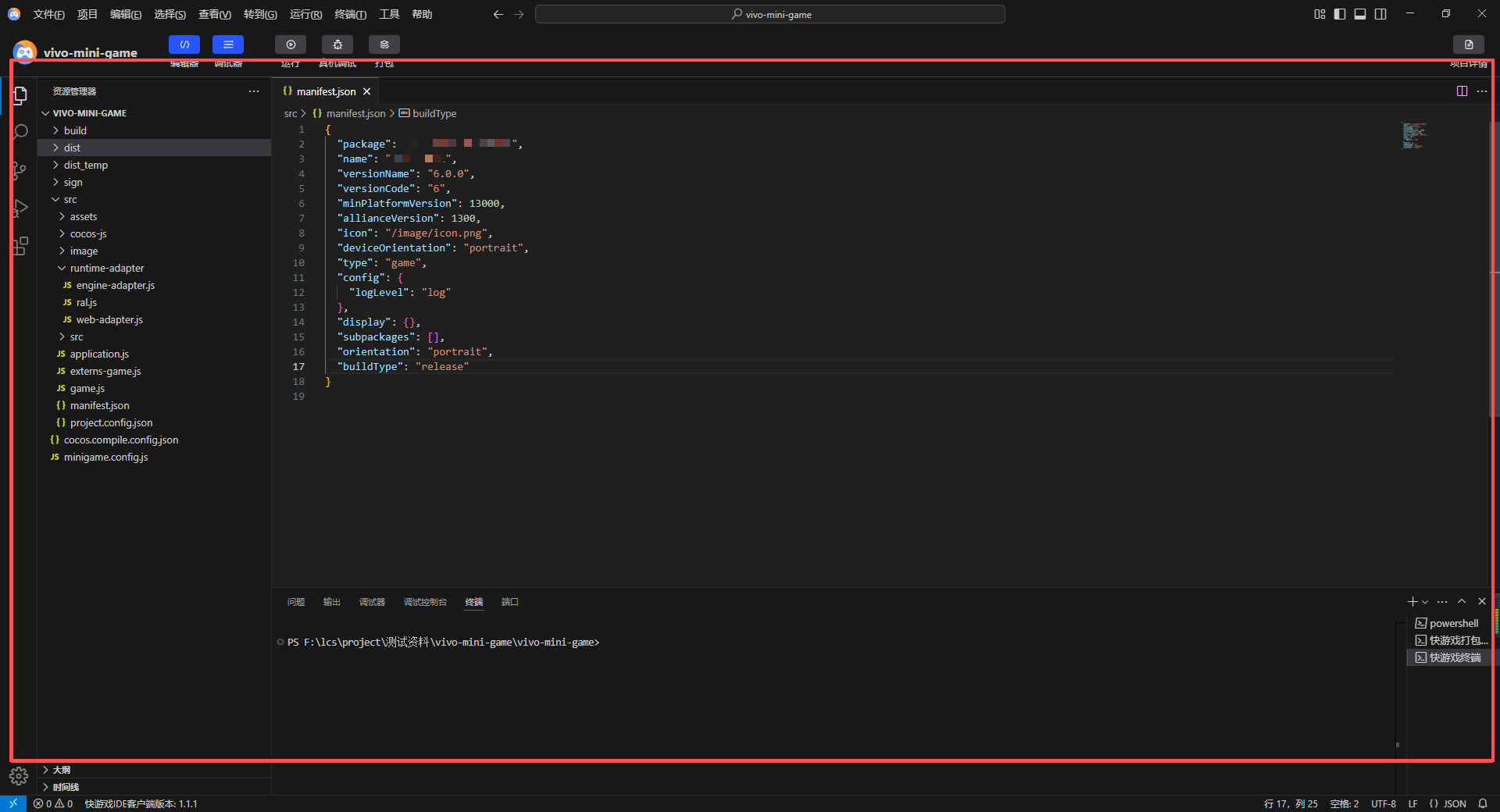The height and width of the screenshot is (812, 1500).
Task: Expand the build folder
Action: click(75, 130)
